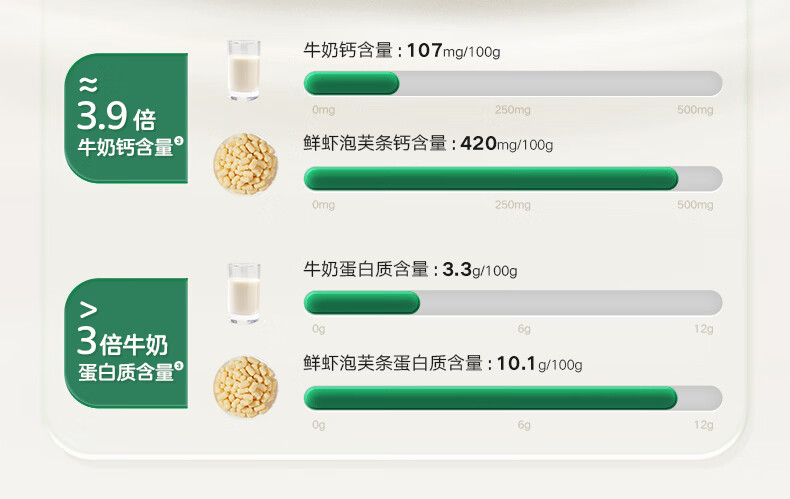Click the shrimp puff bowl beside 鲜虾泡芙条蛋白质含量
Viewport: 790px width, 499px height.
click(x=245, y=386)
